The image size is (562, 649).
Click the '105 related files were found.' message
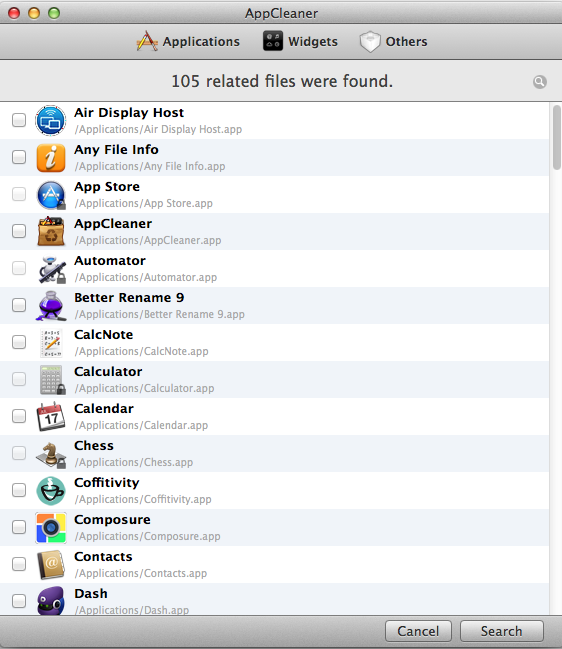point(282,81)
